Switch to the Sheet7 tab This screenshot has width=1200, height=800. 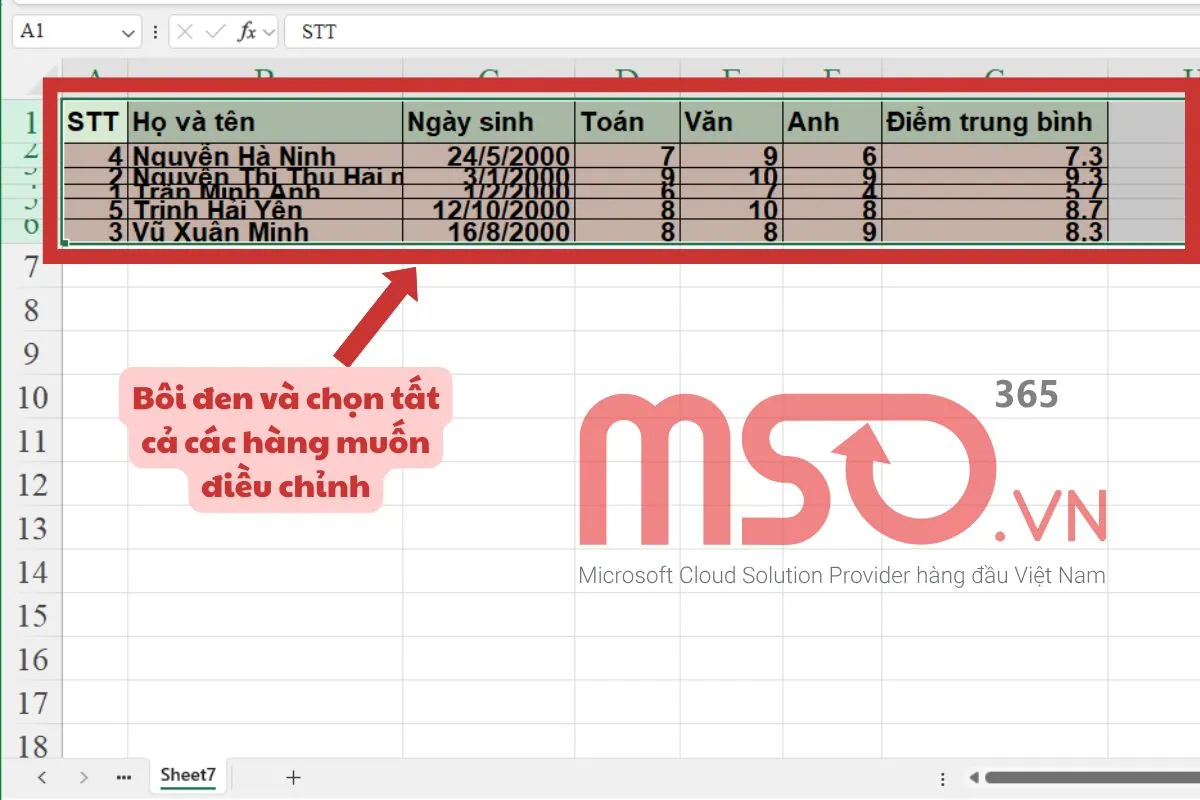click(x=188, y=775)
